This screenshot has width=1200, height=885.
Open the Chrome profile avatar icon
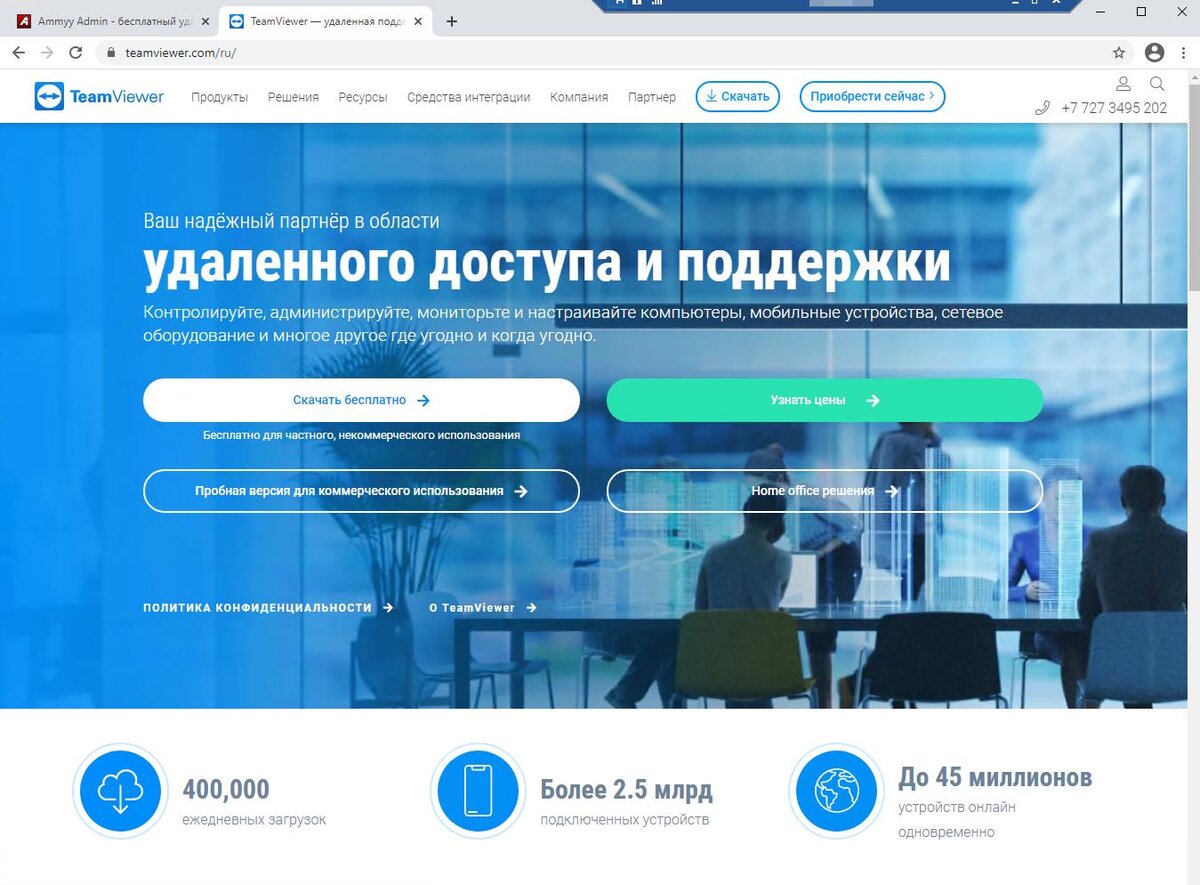(1155, 52)
